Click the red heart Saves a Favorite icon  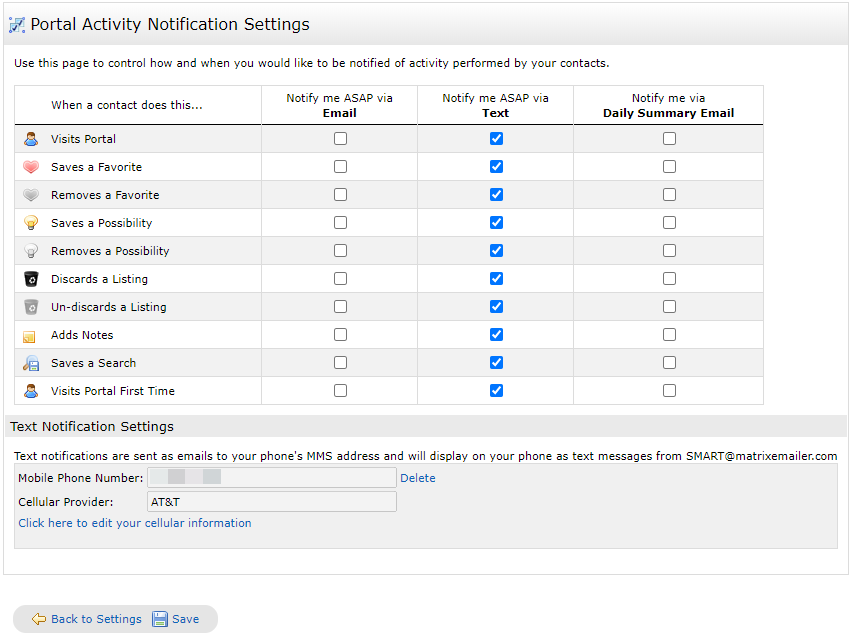coord(30,167)
